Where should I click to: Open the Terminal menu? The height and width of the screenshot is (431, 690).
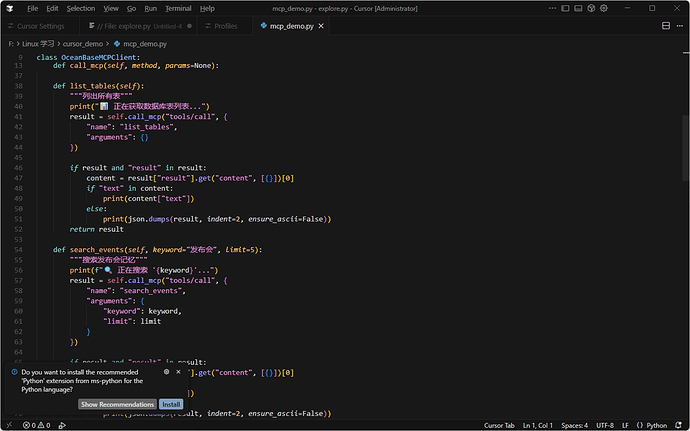178,8
